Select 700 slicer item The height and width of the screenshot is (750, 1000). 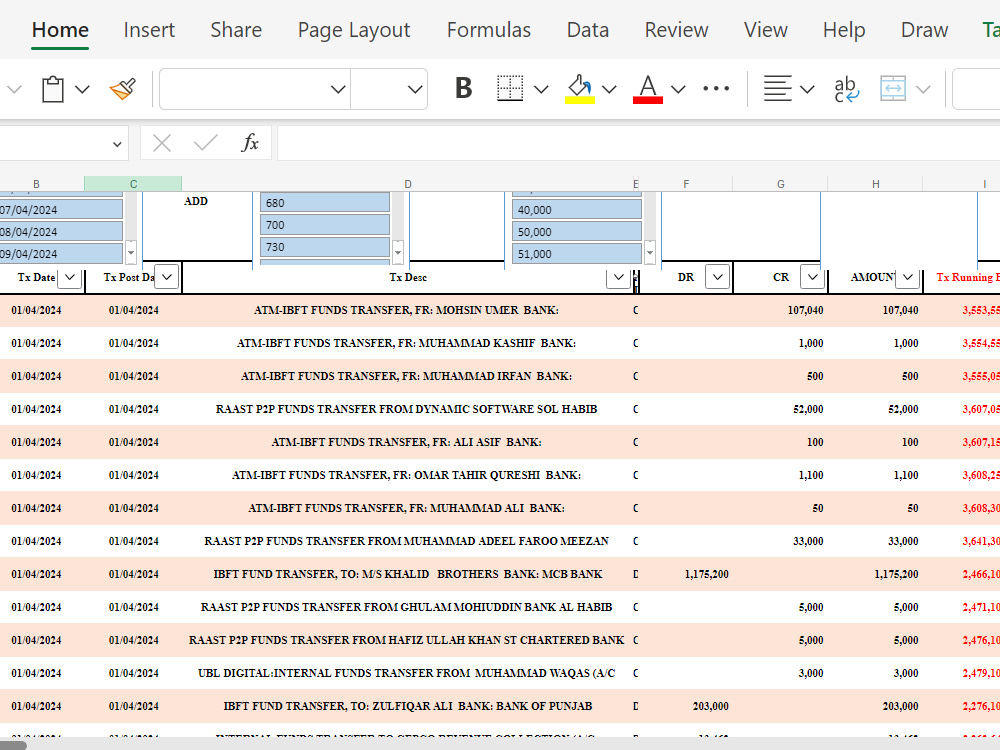tap(325, 224)
